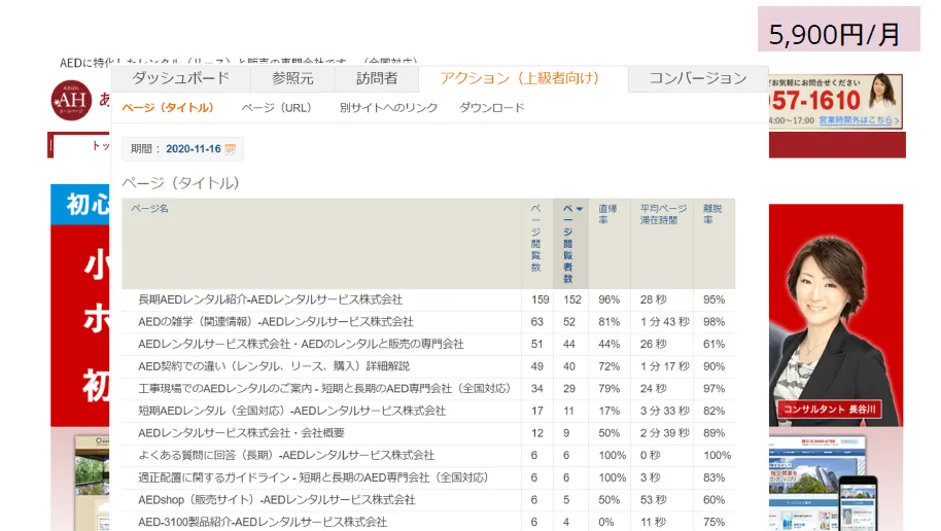The image size is (941, 531).
Task: Click bounce rate value 44%
Action: 609,344
